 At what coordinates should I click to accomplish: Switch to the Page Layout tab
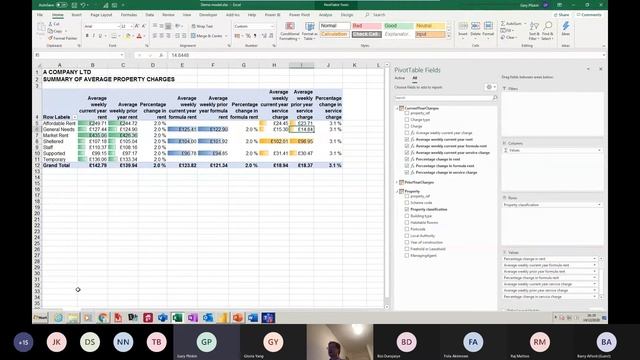(101, 15)
